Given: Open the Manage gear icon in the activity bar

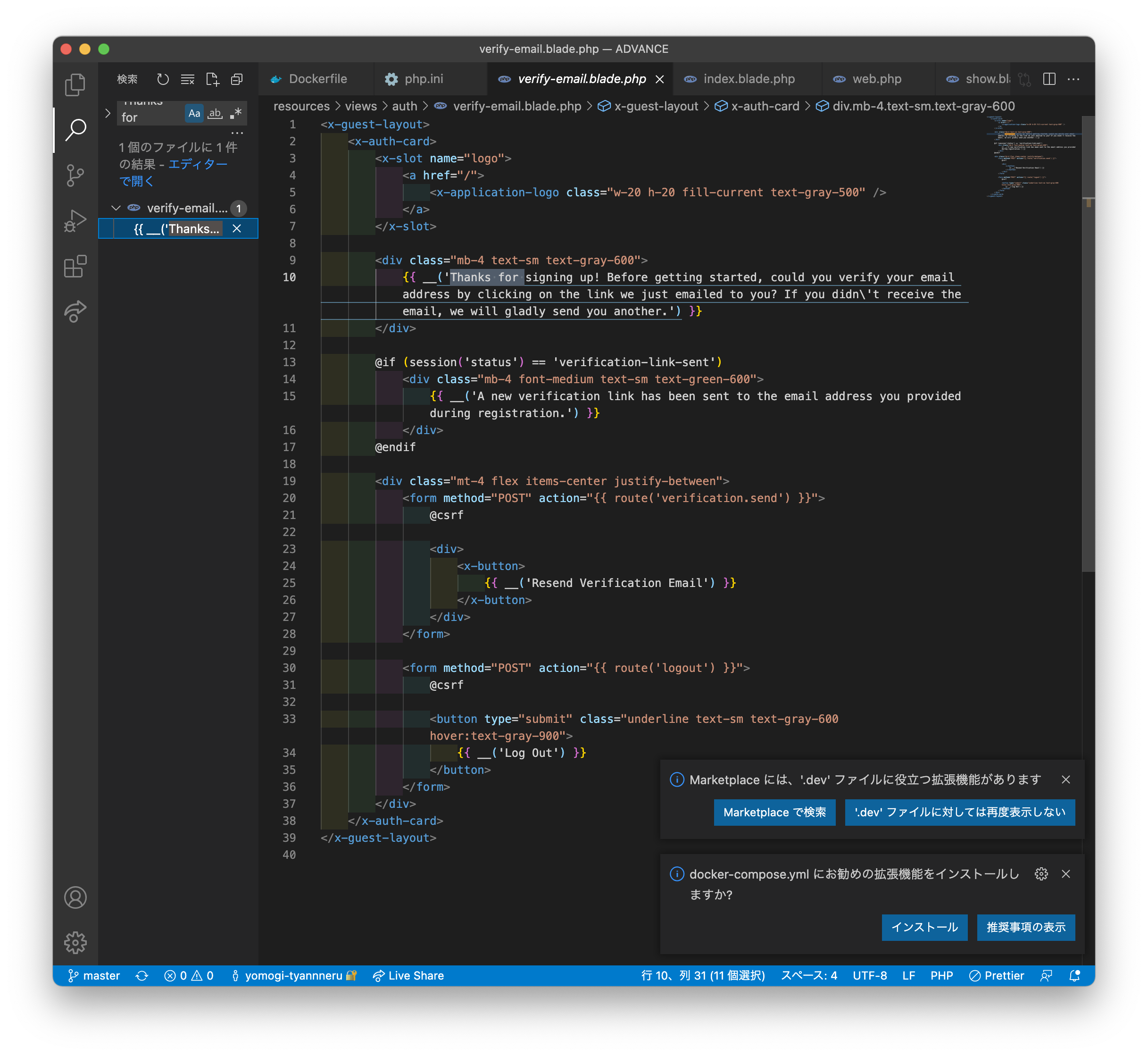Looking at the screenshot, I should [75, 943].
